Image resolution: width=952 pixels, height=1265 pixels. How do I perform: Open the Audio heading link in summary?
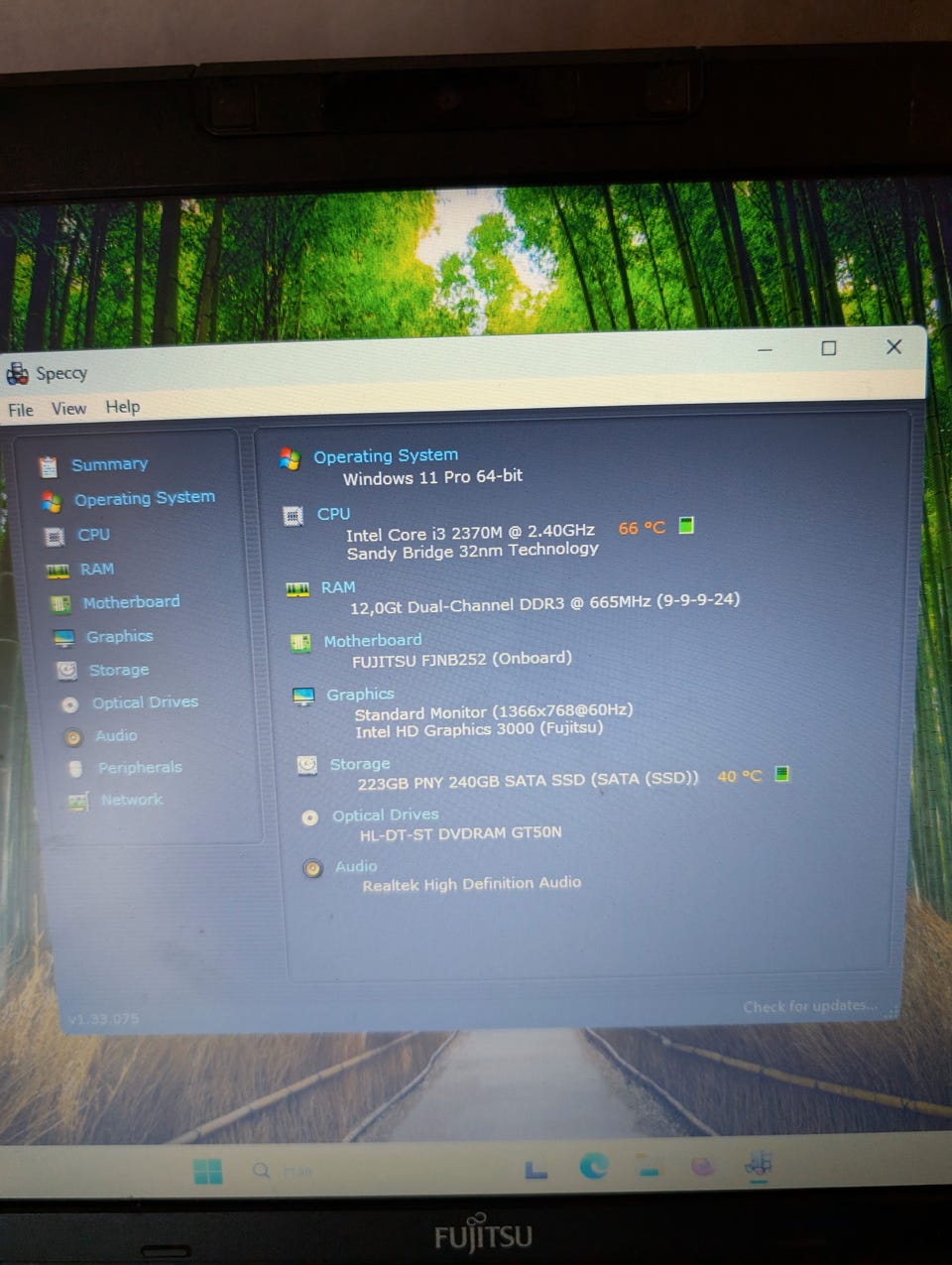pos(356,867)
